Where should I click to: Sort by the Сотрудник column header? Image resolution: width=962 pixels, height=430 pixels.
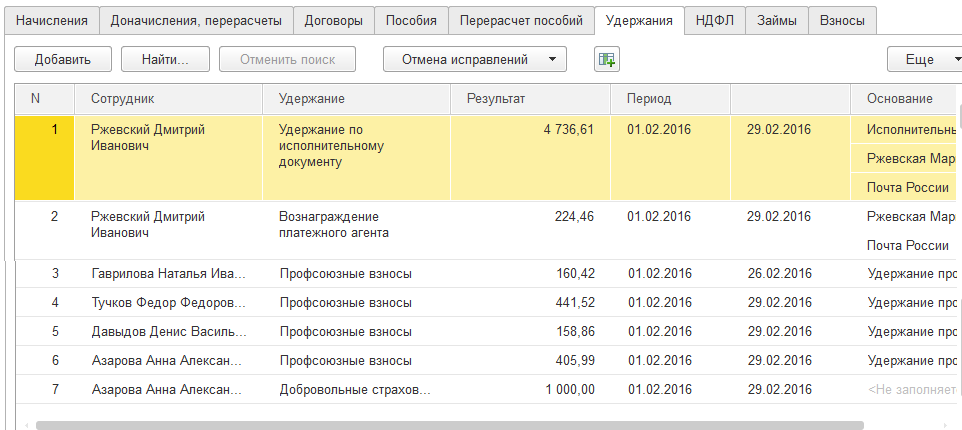click(123, 99)
